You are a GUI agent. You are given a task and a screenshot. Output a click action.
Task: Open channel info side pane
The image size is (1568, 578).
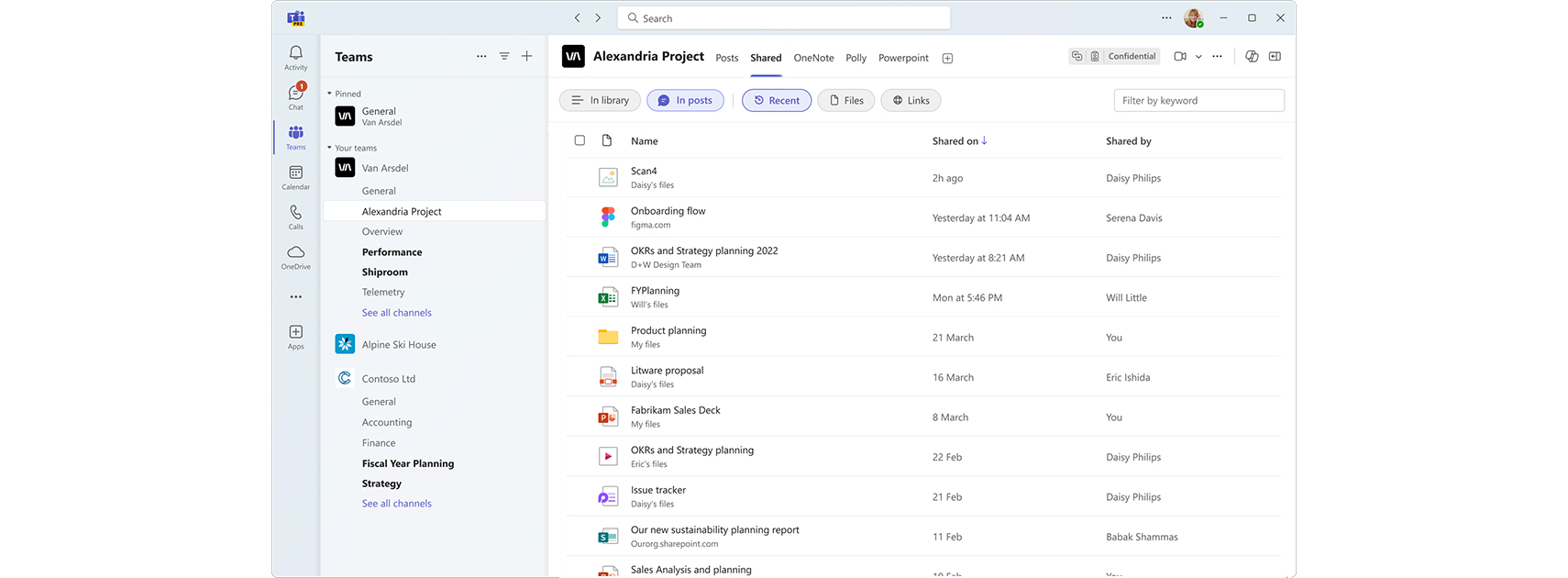[1275, 56]
